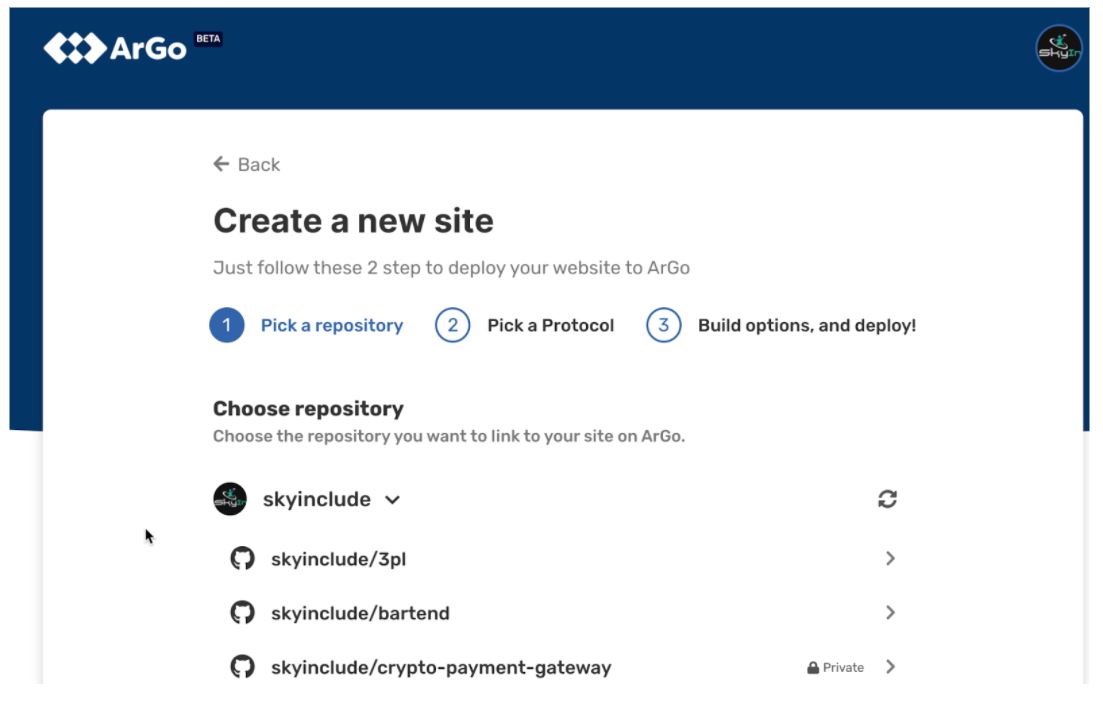Click the BETA badge next to logo

[208, 39]
